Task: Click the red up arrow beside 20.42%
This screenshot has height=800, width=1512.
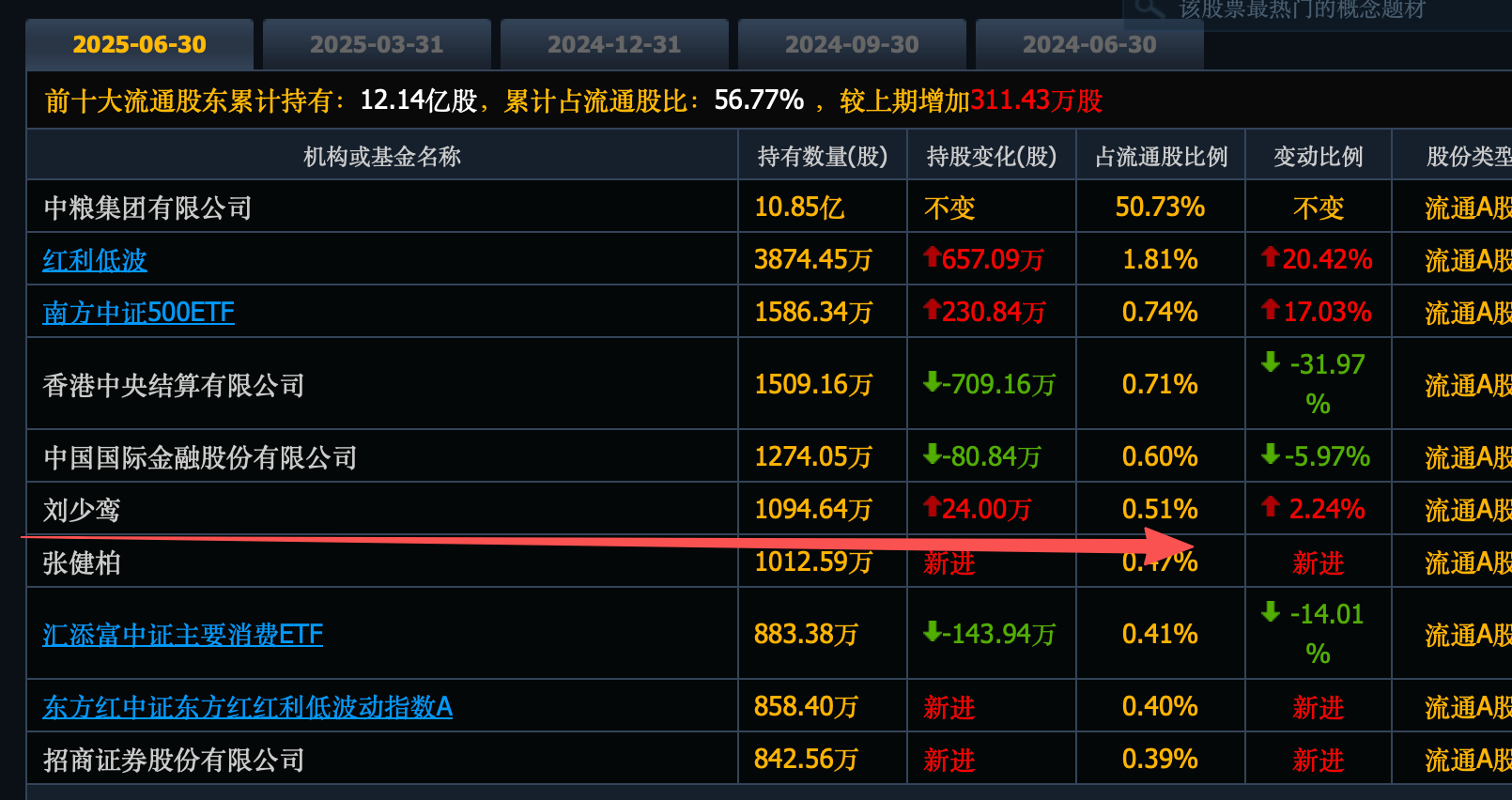Action: [x=1270, y=256]
